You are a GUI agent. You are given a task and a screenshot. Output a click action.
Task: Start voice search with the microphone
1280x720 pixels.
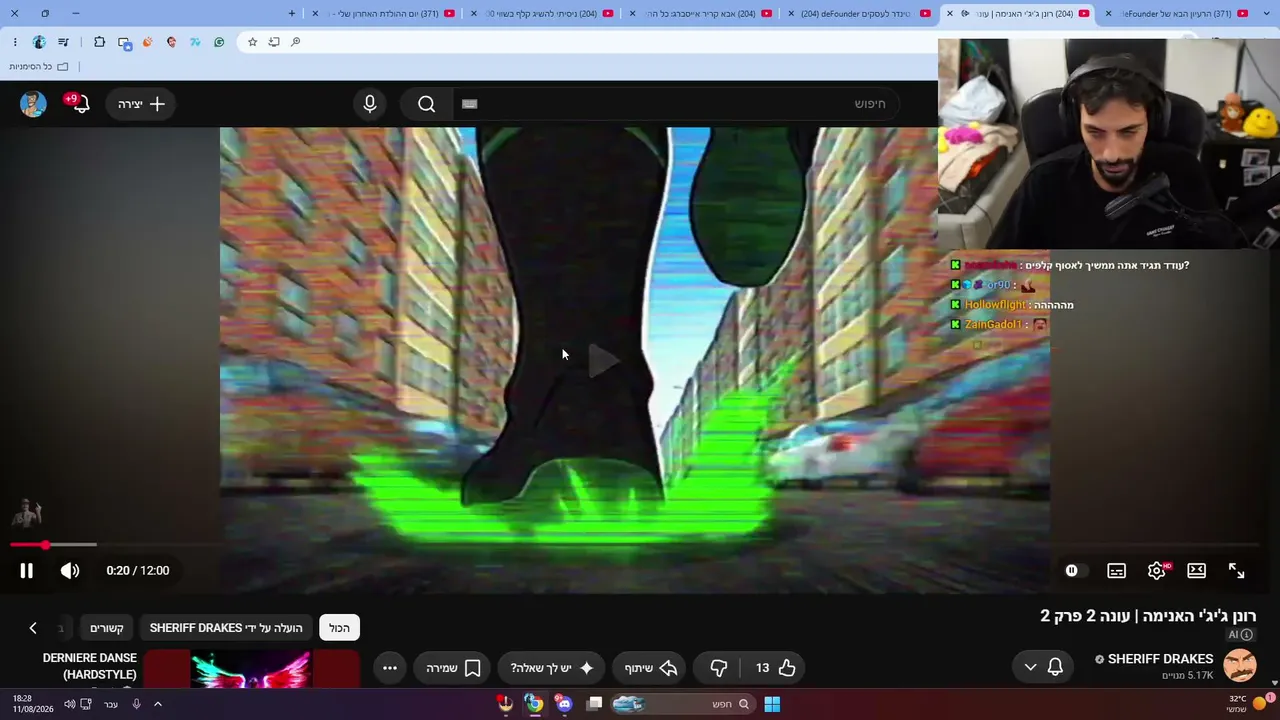coord(370,104)
